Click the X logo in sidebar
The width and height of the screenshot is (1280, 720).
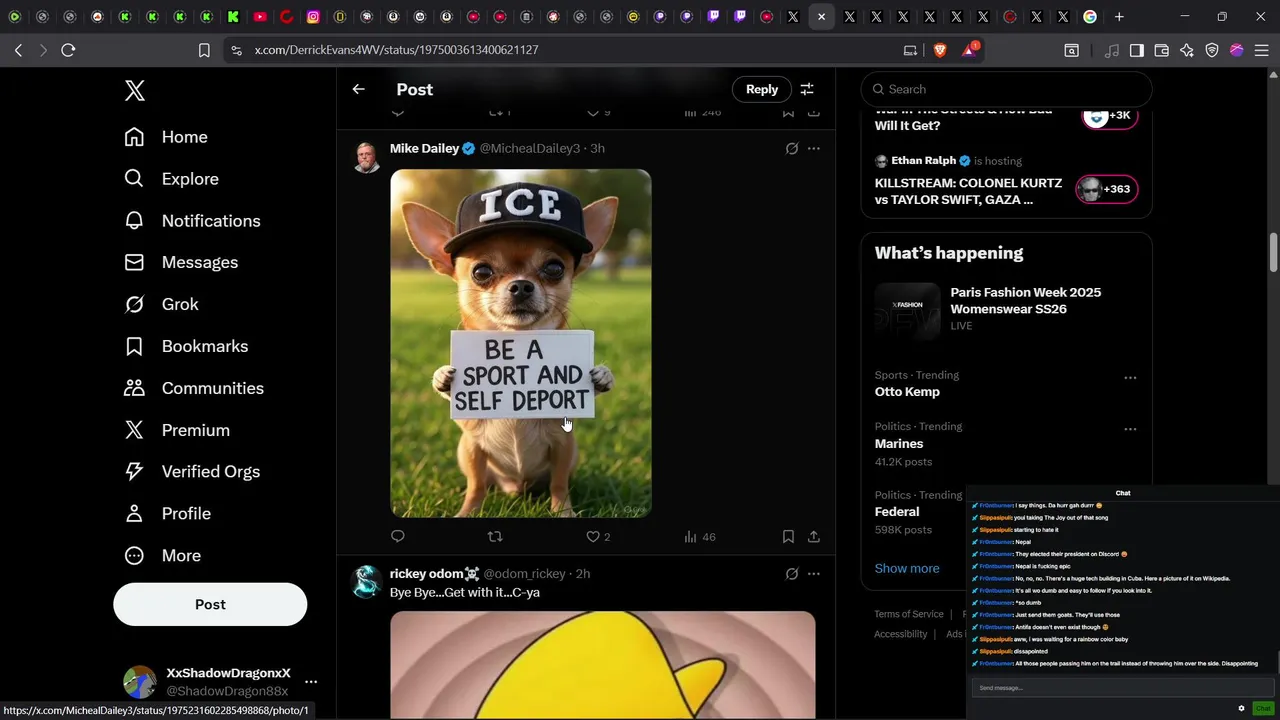135,91
